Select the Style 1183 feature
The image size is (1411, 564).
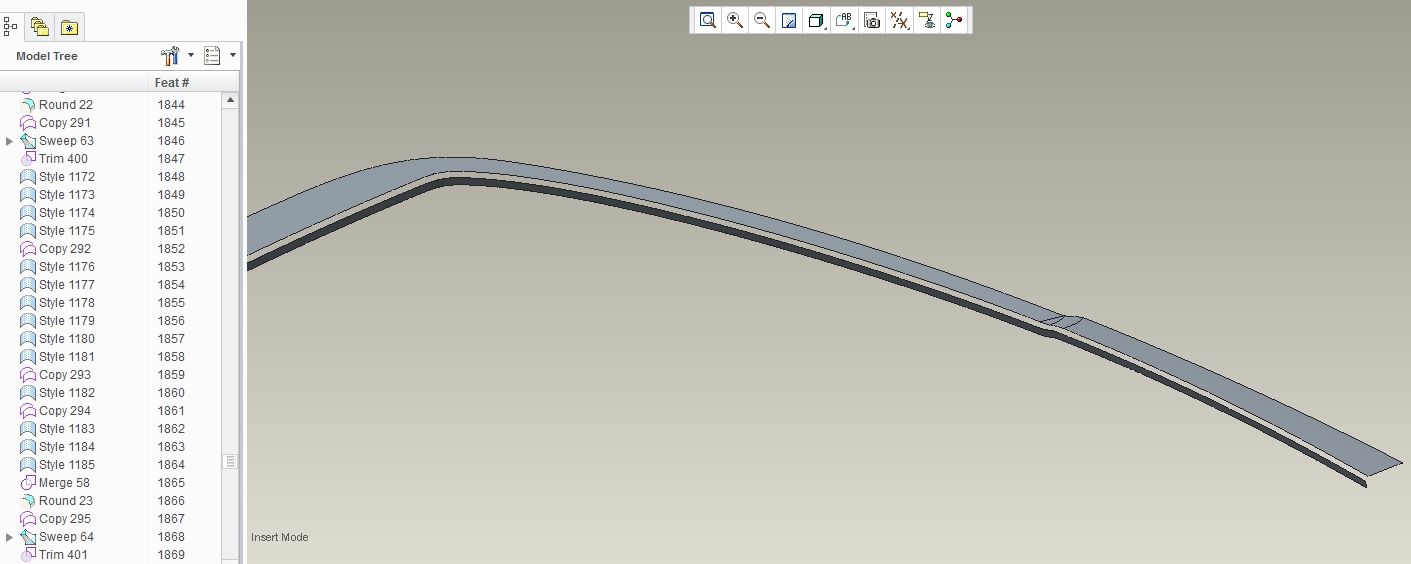(67, 429)
